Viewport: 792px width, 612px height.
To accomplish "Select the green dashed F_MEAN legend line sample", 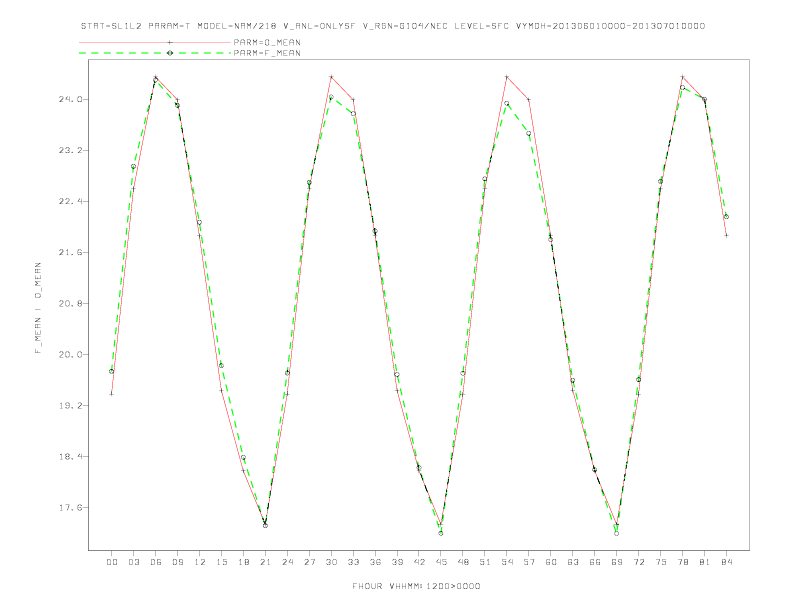I will [155, 53].
